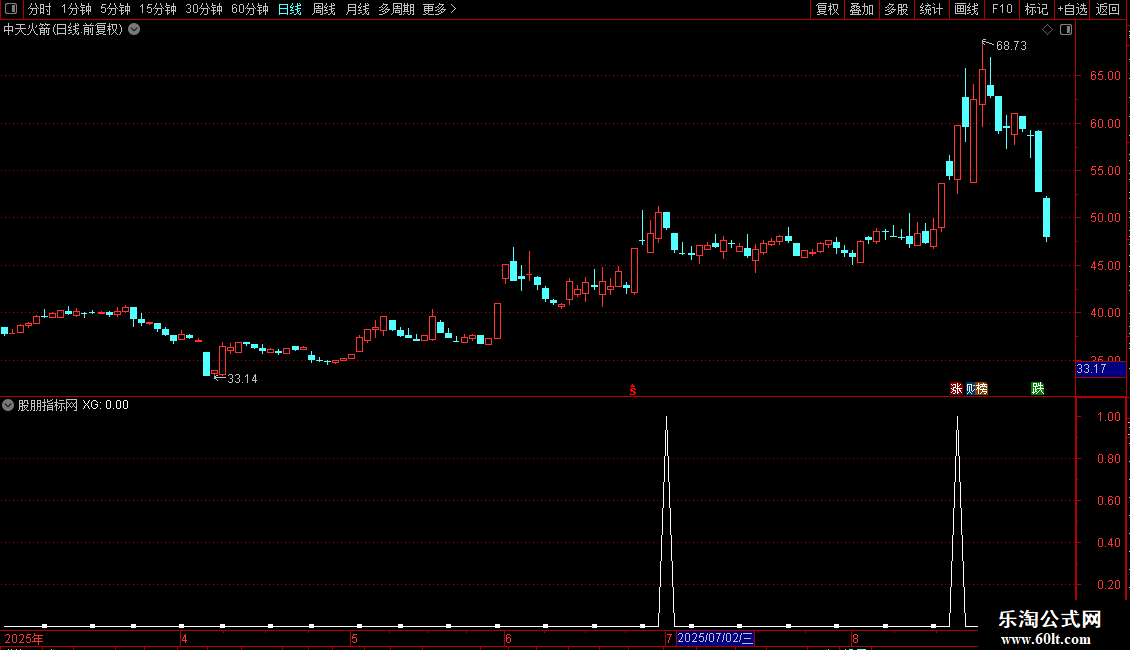Click the 33.14 low price label

[x=242, y=378]
